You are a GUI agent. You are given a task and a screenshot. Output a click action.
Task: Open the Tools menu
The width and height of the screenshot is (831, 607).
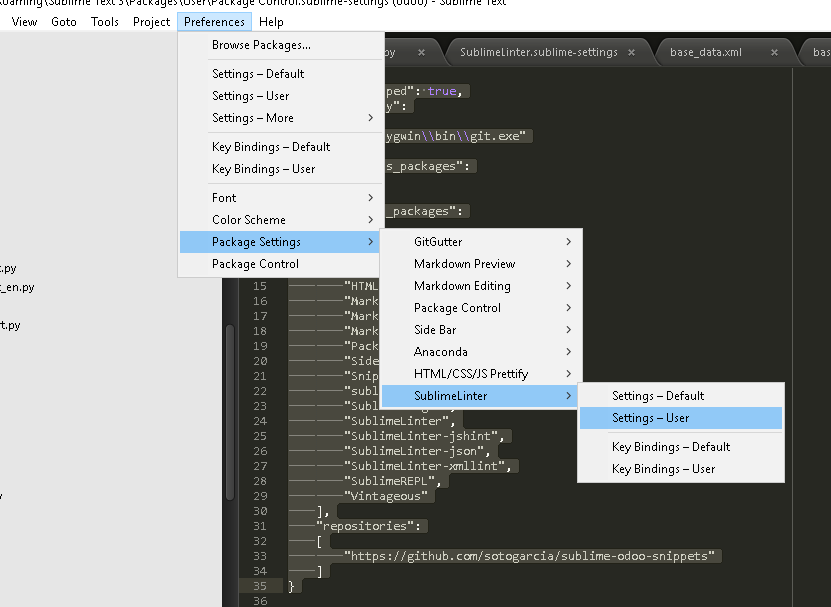[x=104, y=22]
